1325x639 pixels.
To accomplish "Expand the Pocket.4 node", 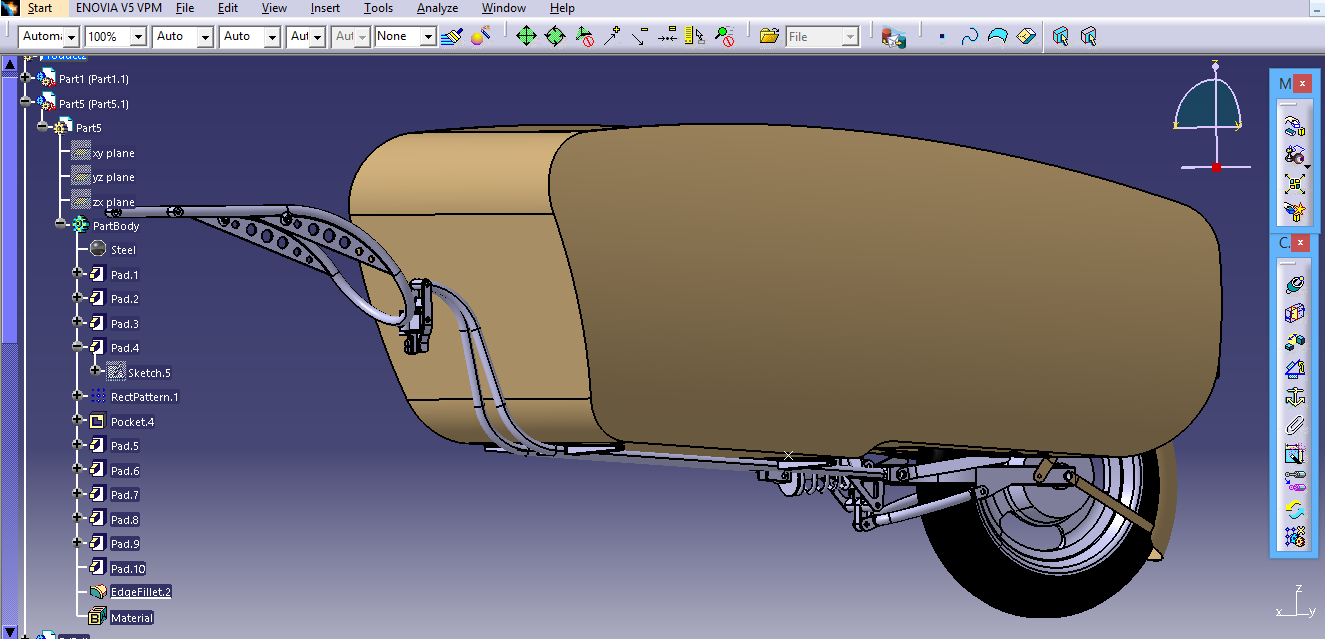I will pyautogui.click(x=78, y=421).
